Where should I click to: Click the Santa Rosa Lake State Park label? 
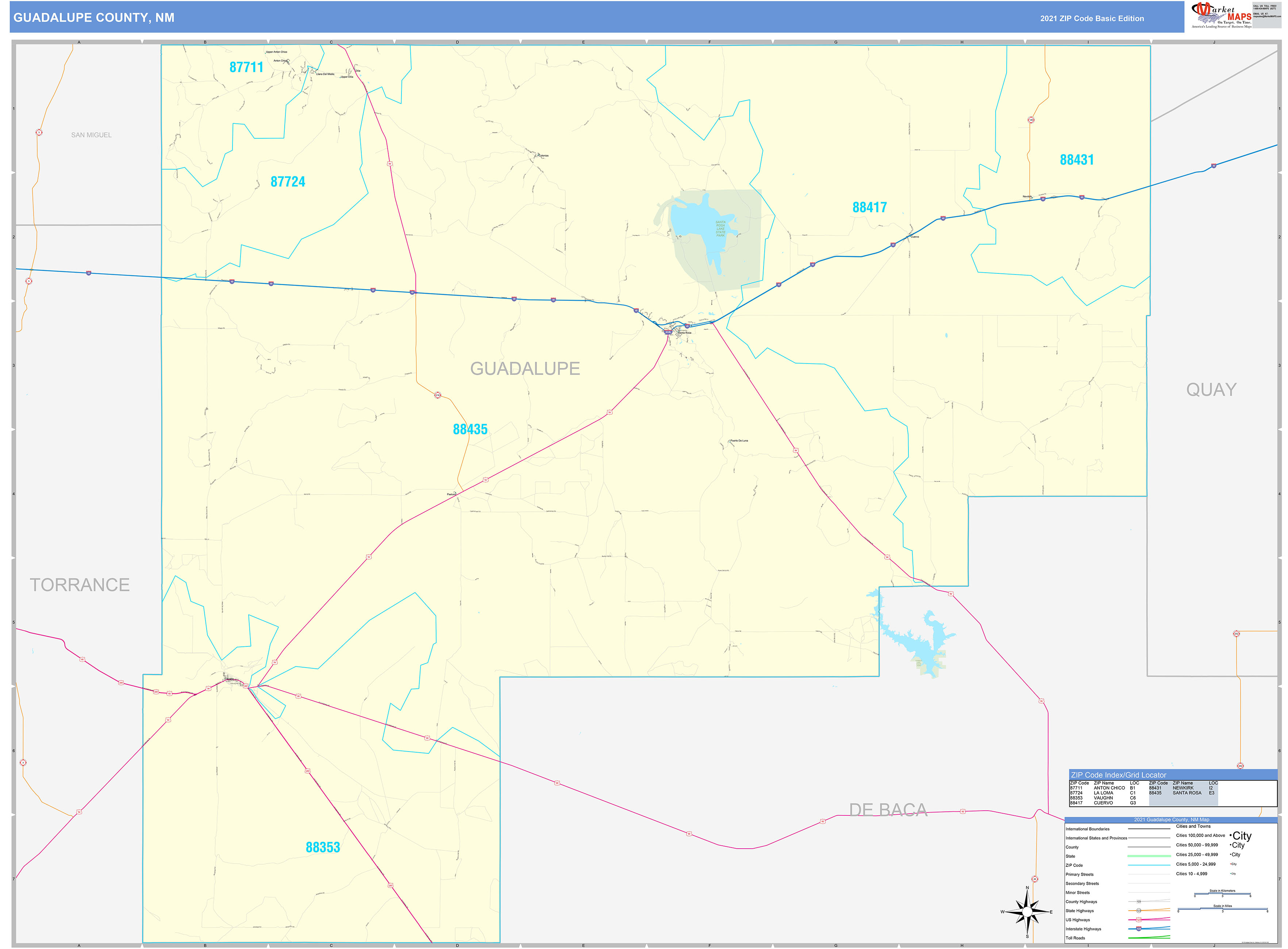pos(720,228)
